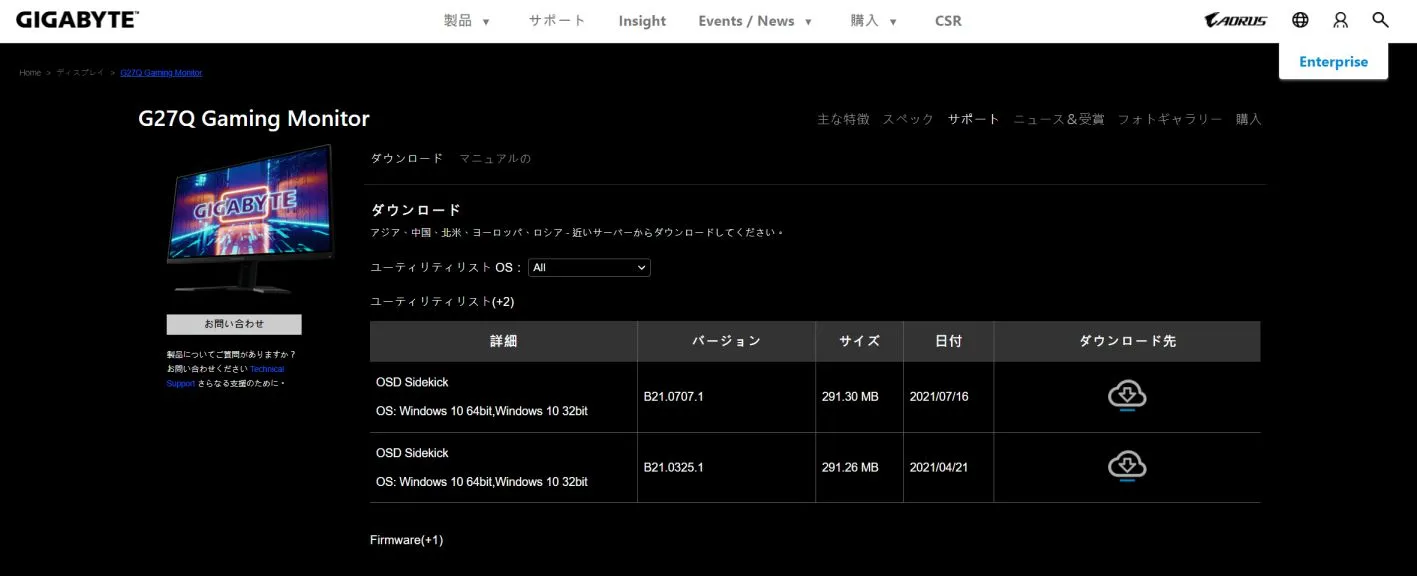The image size is (1417, 576).
Task: Click the G27Q Gaming Monitor breadcrumb
Action: 161,73
